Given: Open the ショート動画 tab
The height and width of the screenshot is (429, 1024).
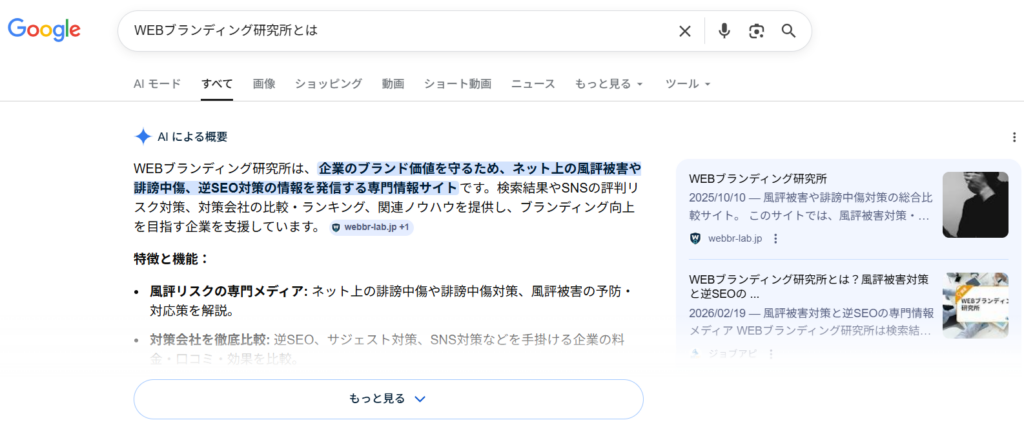Looking at the screenshot, I should [458, 84].
